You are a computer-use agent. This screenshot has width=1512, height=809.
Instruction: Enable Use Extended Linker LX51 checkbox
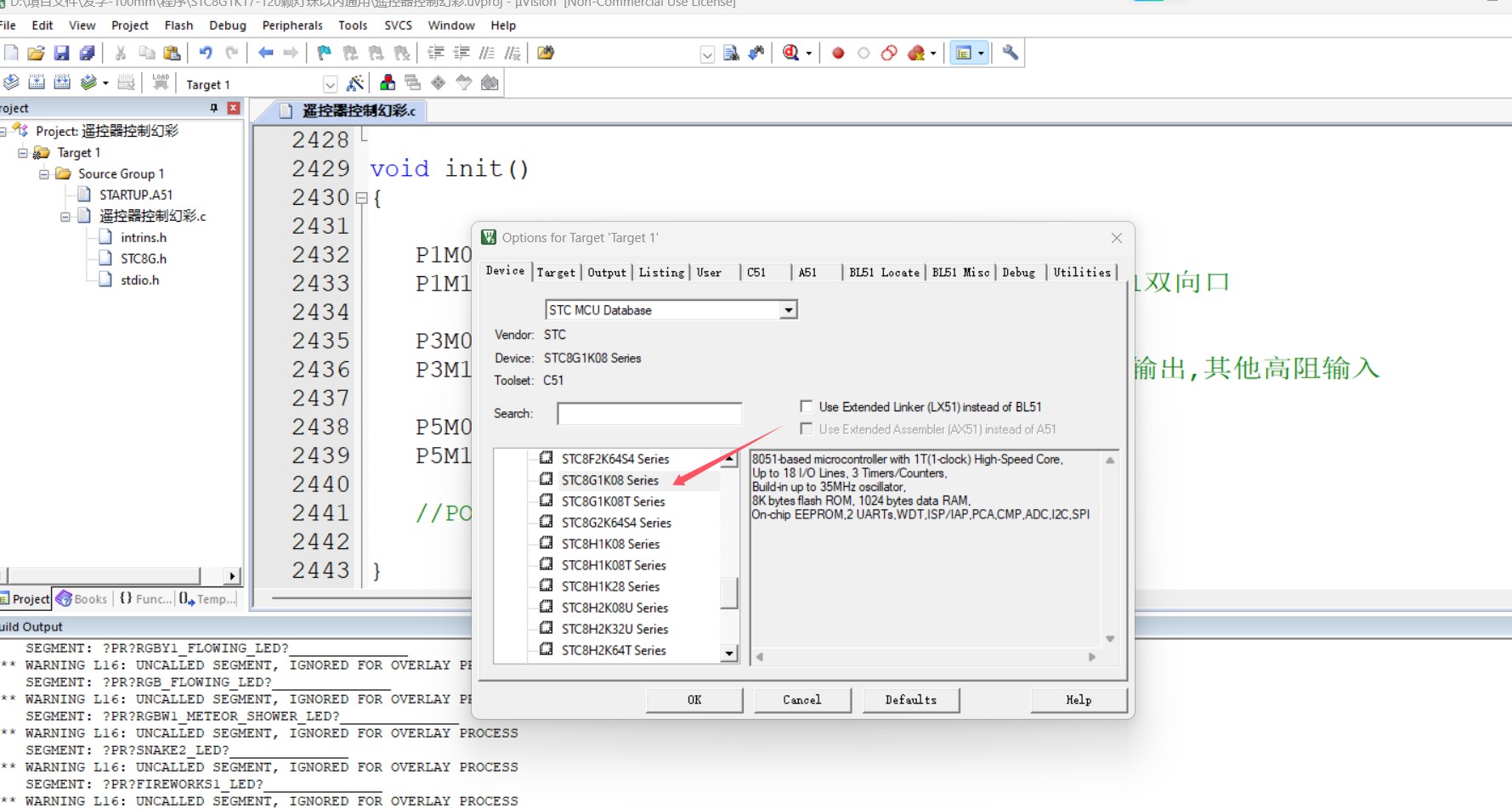point(807,407)
